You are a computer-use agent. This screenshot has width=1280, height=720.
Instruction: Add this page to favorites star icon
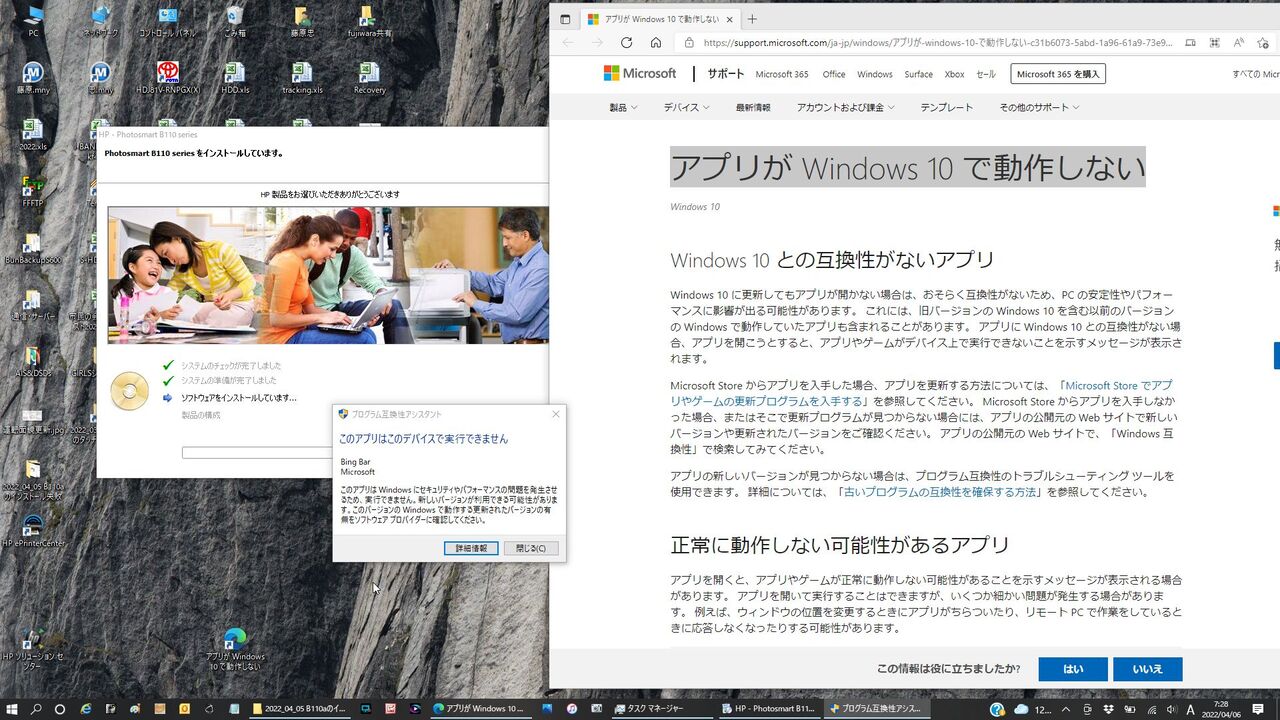coord(1263,43)
